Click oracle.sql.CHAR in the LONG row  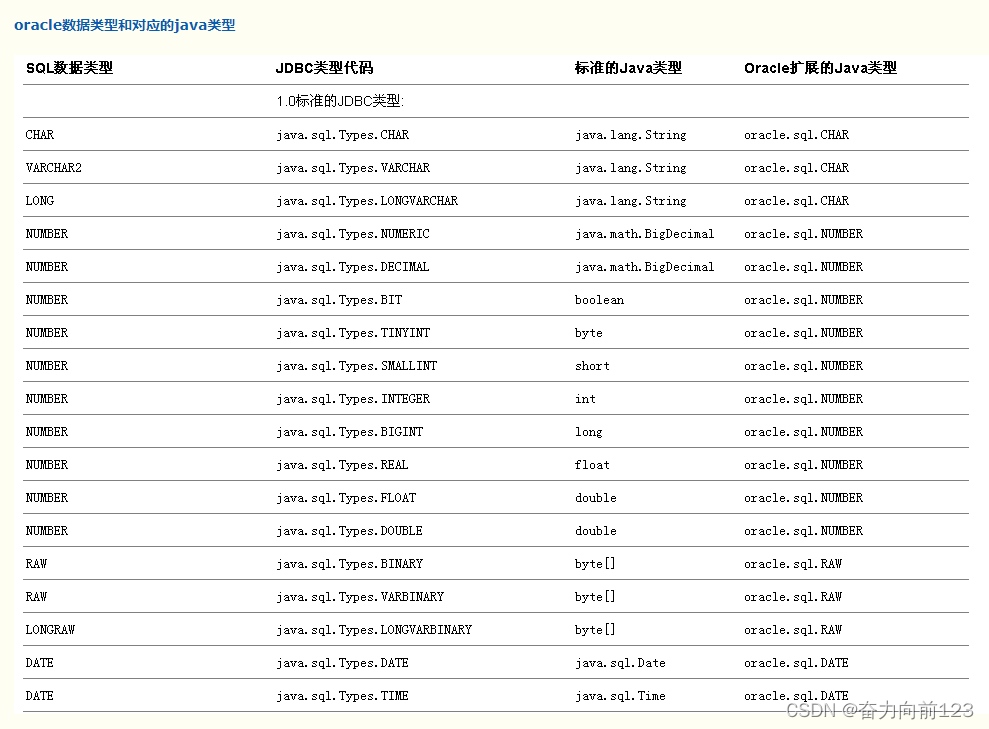pyautogui.click(x=797, y=201)
